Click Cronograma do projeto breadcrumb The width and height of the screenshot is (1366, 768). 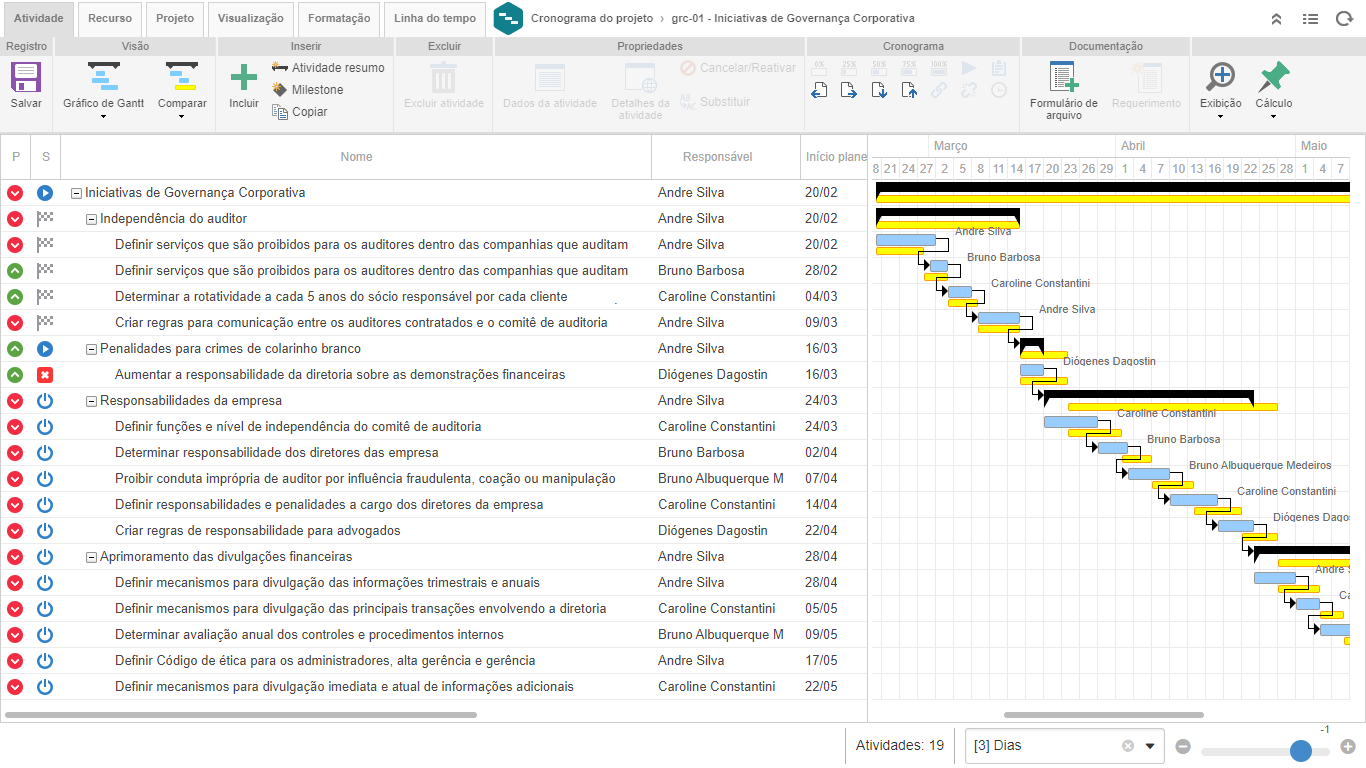click(x=592, y=19)
